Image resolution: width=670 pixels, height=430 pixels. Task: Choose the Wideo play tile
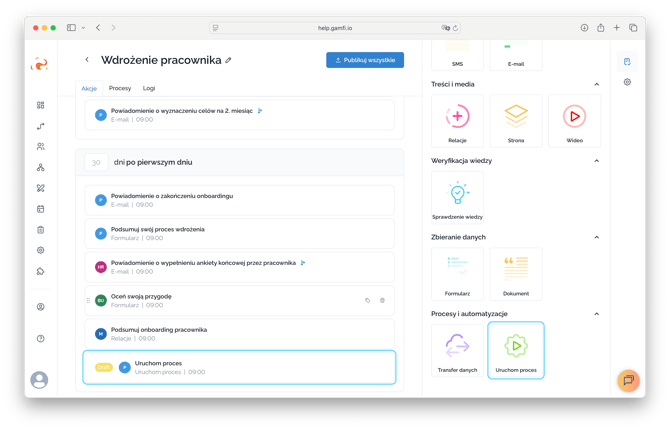click(574, 121)
